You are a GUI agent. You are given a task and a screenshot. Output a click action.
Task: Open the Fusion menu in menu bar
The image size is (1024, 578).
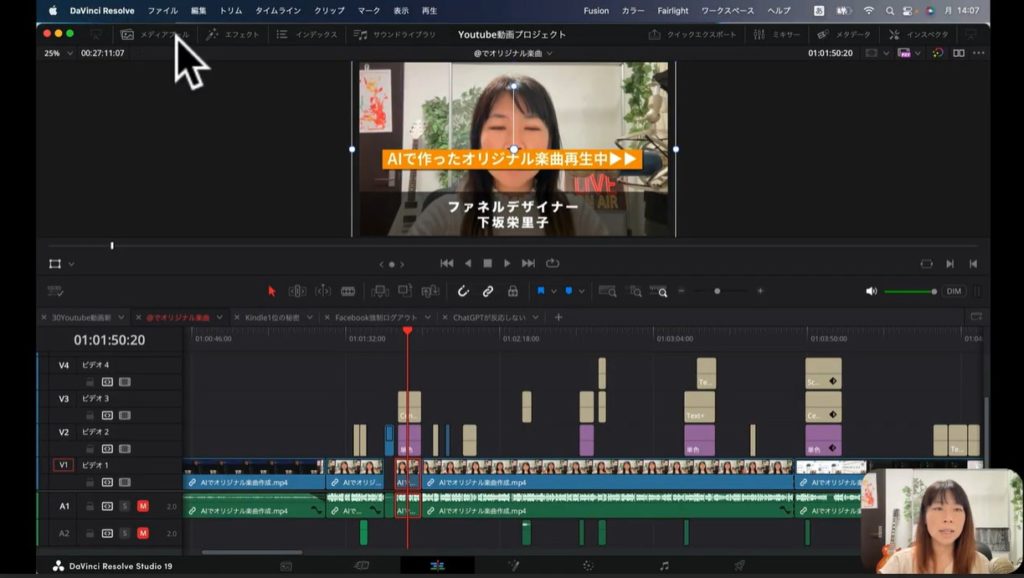pyautogui.click(x=598, y=11)
